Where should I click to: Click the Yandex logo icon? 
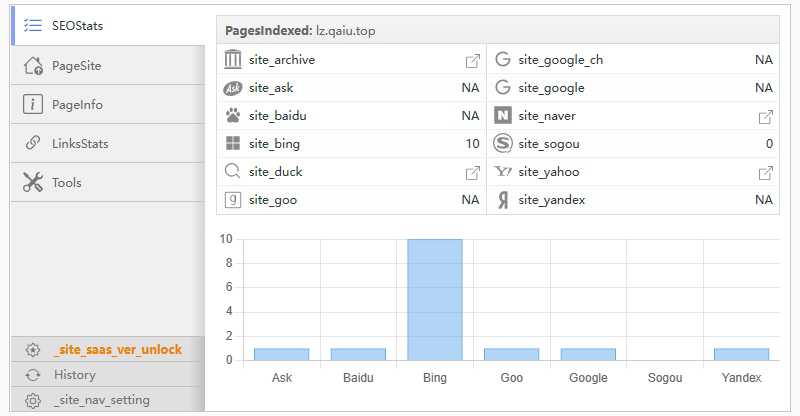pyautogui.click(x=503, y=200)
